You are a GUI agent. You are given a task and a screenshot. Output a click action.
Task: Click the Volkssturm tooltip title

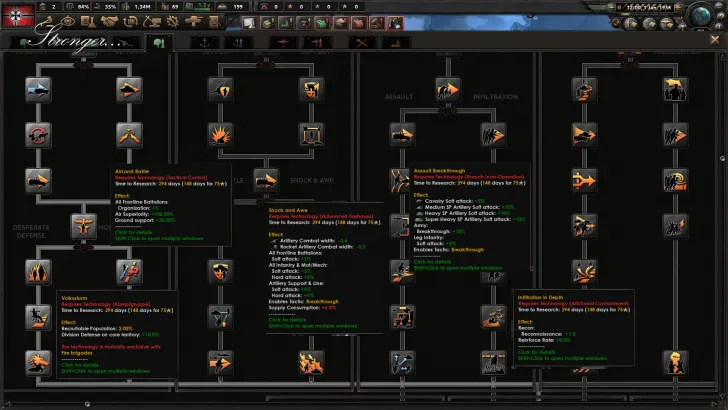click(74, 298)
